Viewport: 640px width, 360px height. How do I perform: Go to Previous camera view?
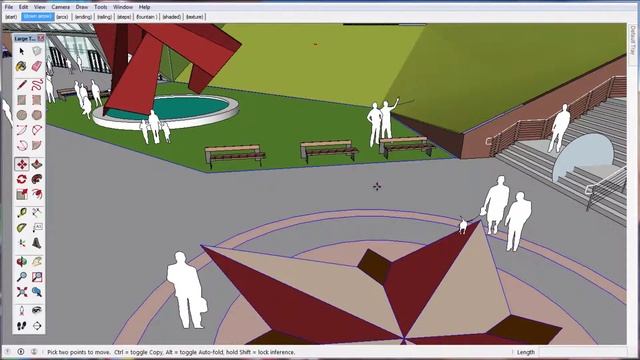(37, 292)
